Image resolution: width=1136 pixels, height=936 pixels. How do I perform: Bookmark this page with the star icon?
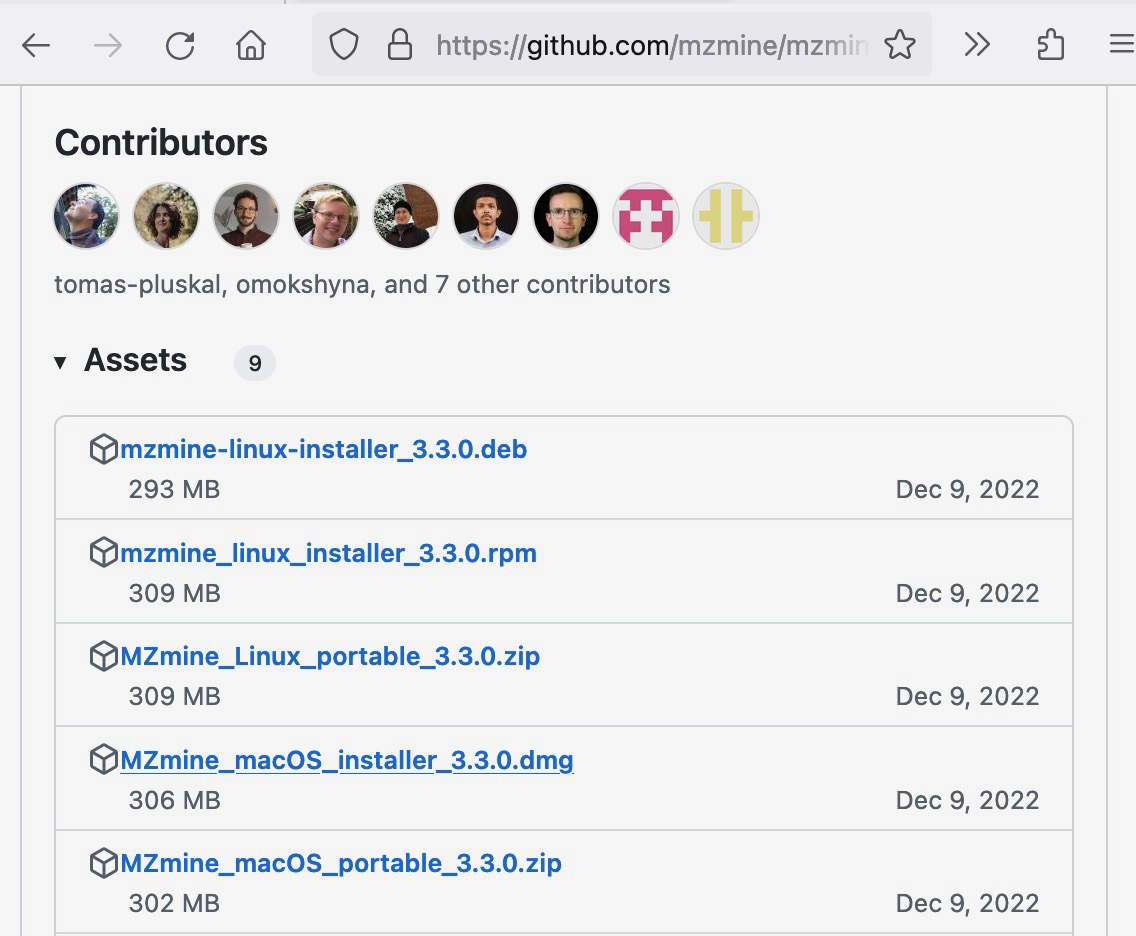(900, 44)
